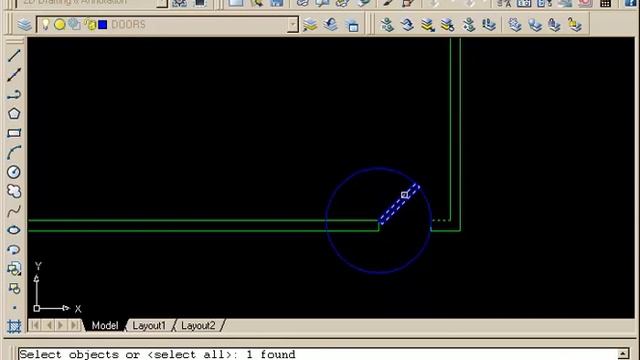Click Change to Current Layer icon
This screenshot has width=640, height=360.
point(407,25)
